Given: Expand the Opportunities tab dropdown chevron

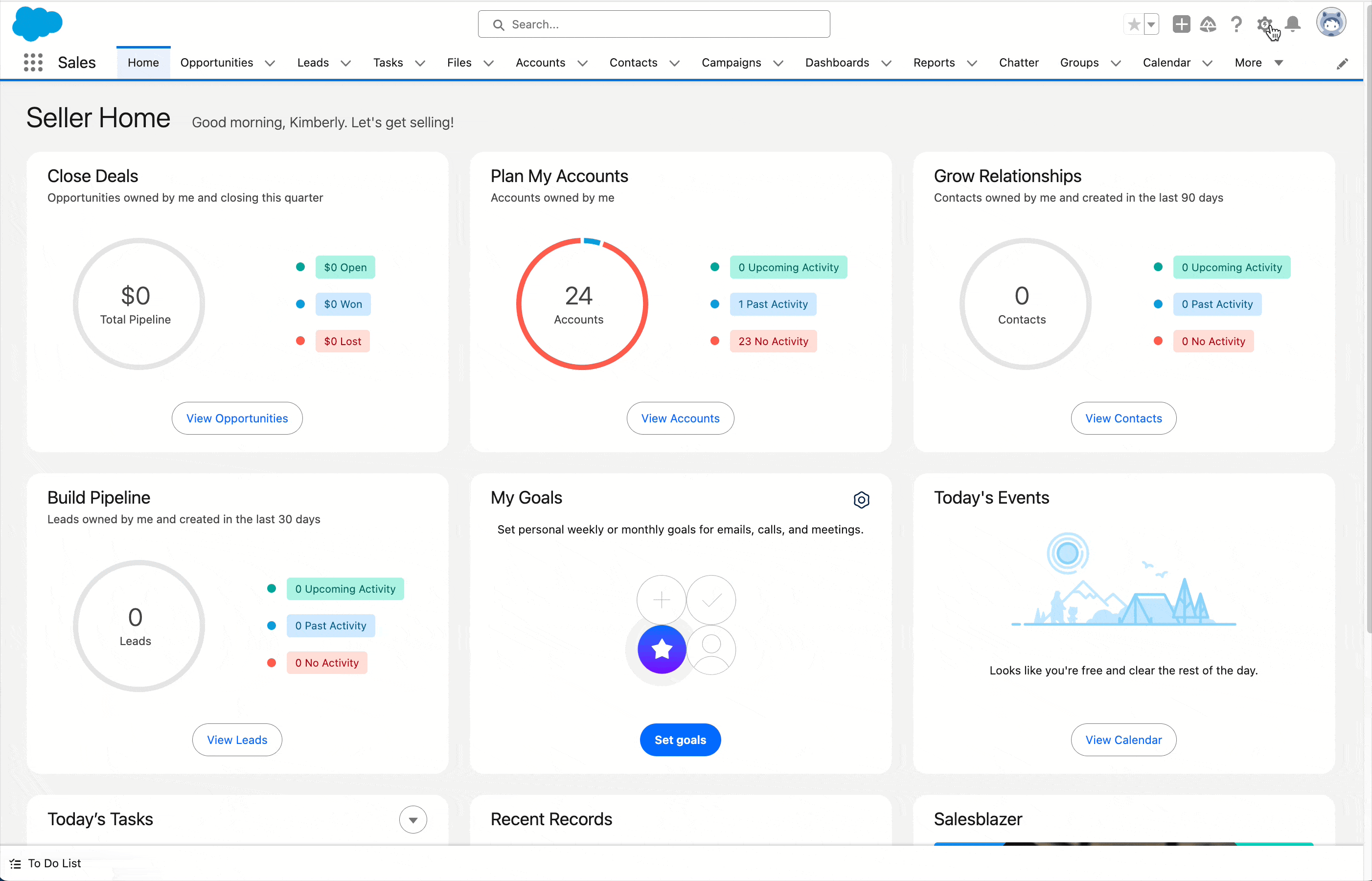Looking at the screenshot, I should [x=270, y=63].
